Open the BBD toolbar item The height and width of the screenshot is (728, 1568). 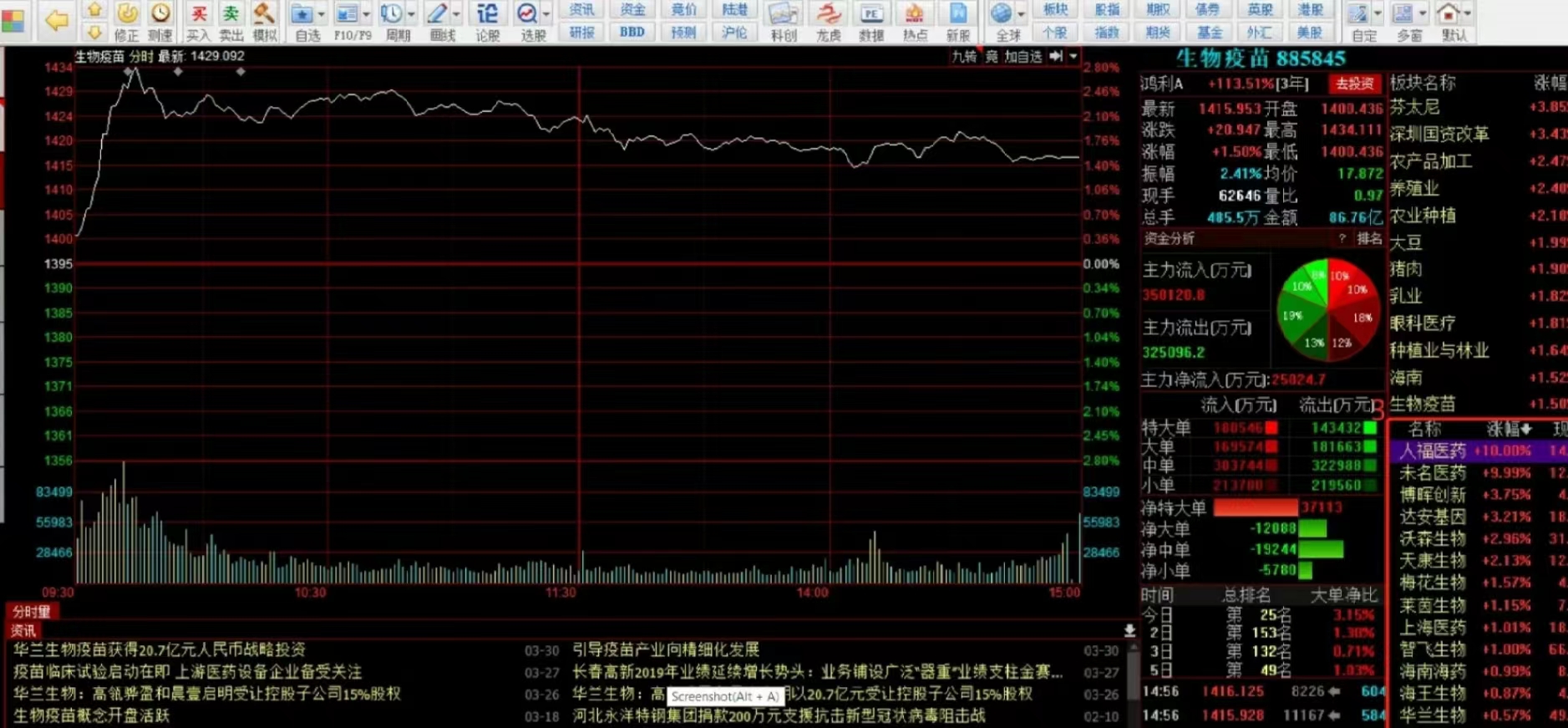[632, 32]
